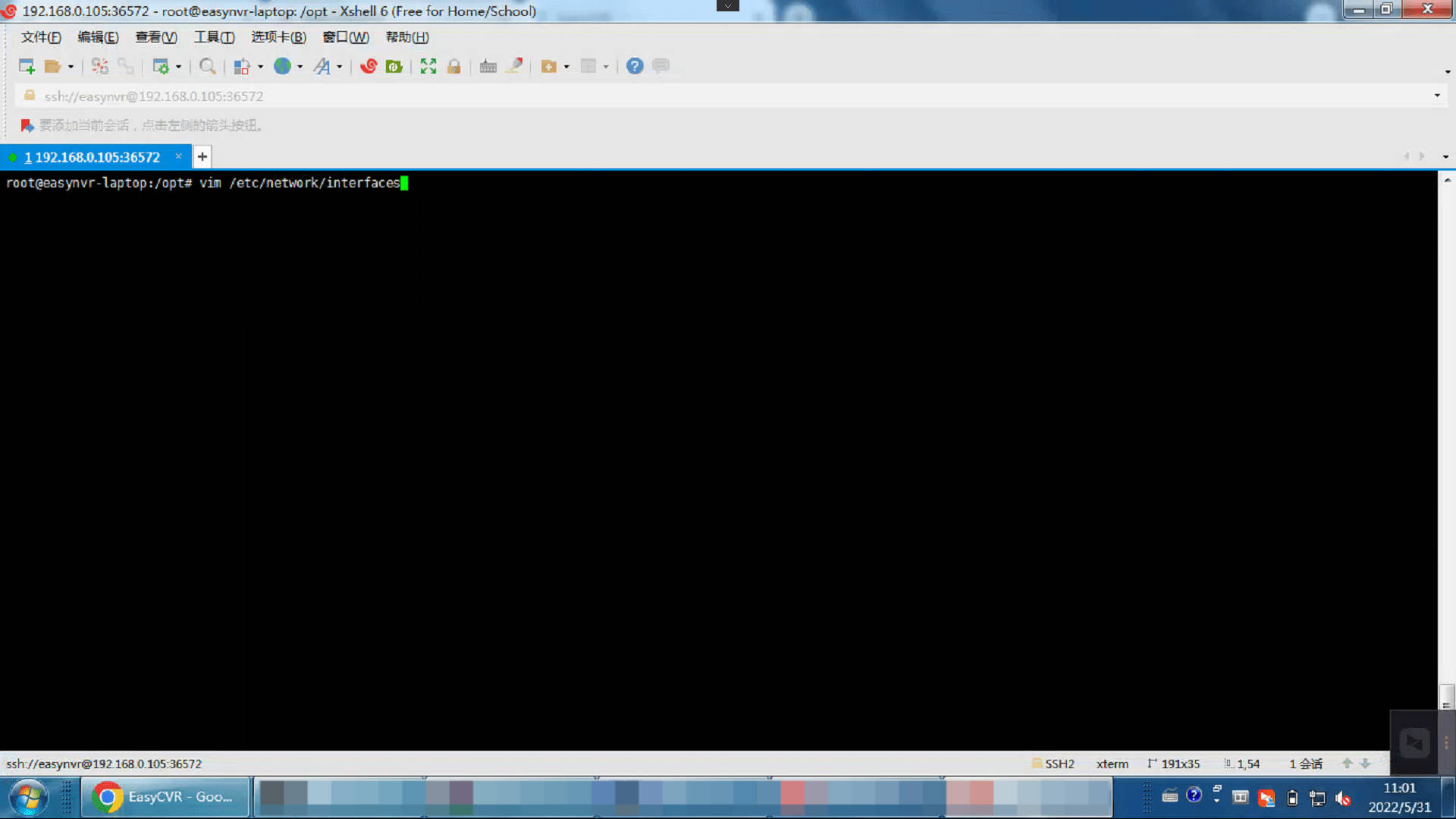Click the padlock lock-screen icon
This screenshot has width=1456, height=819.
pos(453,67)
